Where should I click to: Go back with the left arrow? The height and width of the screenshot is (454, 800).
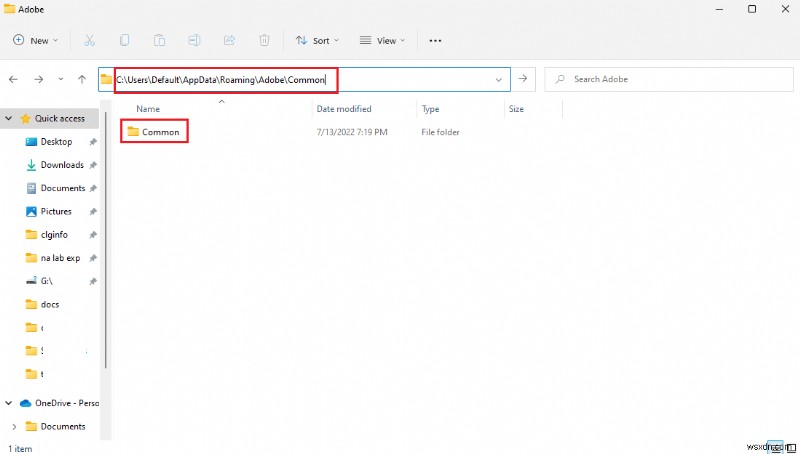tap(13, 79)
